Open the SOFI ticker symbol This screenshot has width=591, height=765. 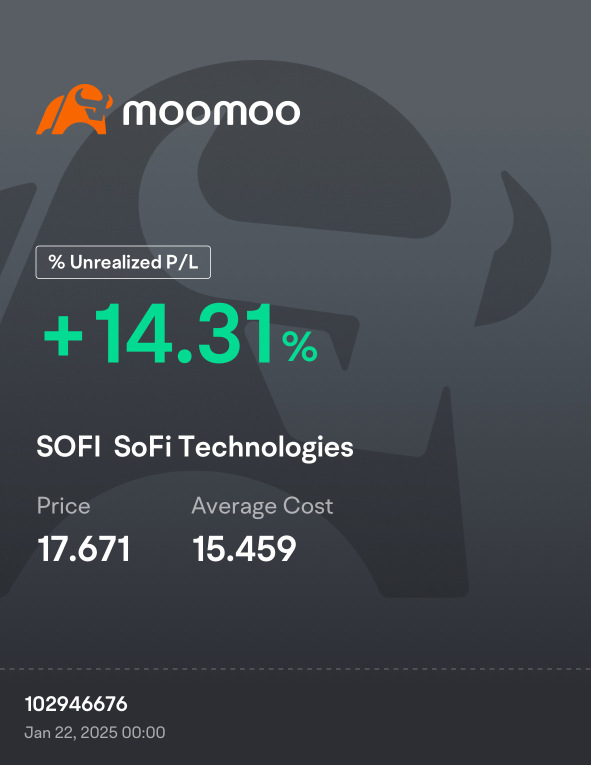click(68, 446)
